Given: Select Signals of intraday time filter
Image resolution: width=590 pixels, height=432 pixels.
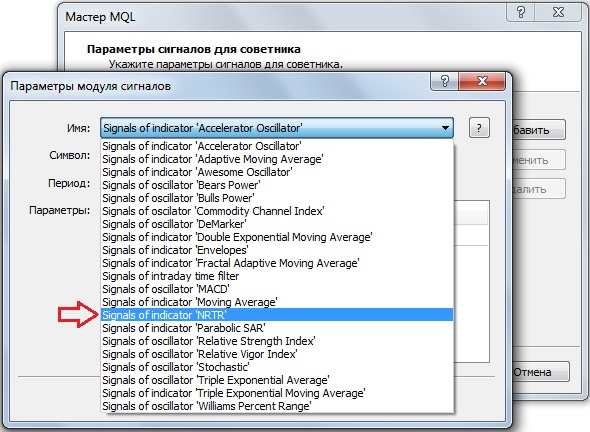Looking at the screenshot, I should pyautogui.click(x=277, y=276).
